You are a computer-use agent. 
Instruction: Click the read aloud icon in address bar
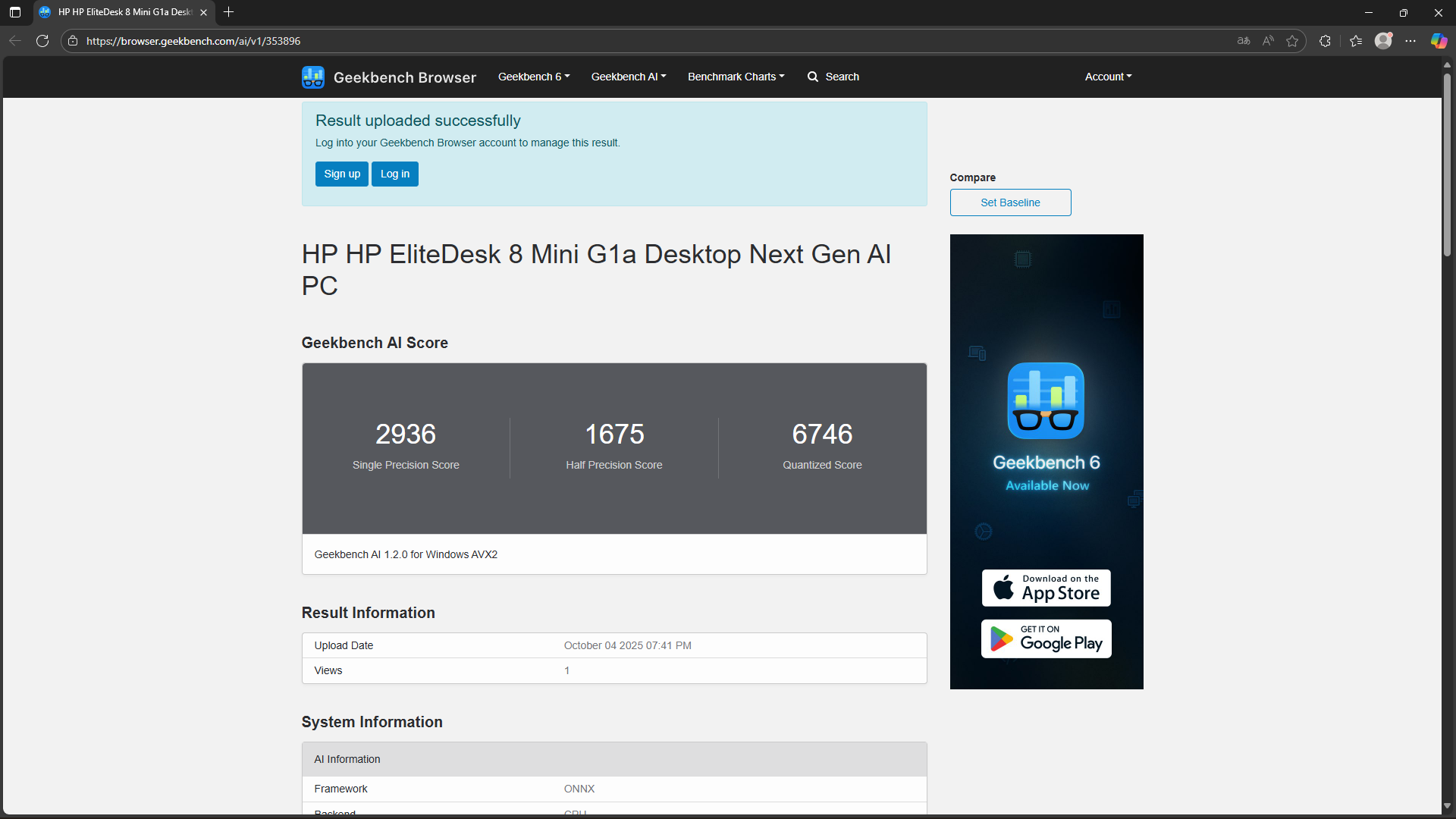point(1268,41)
